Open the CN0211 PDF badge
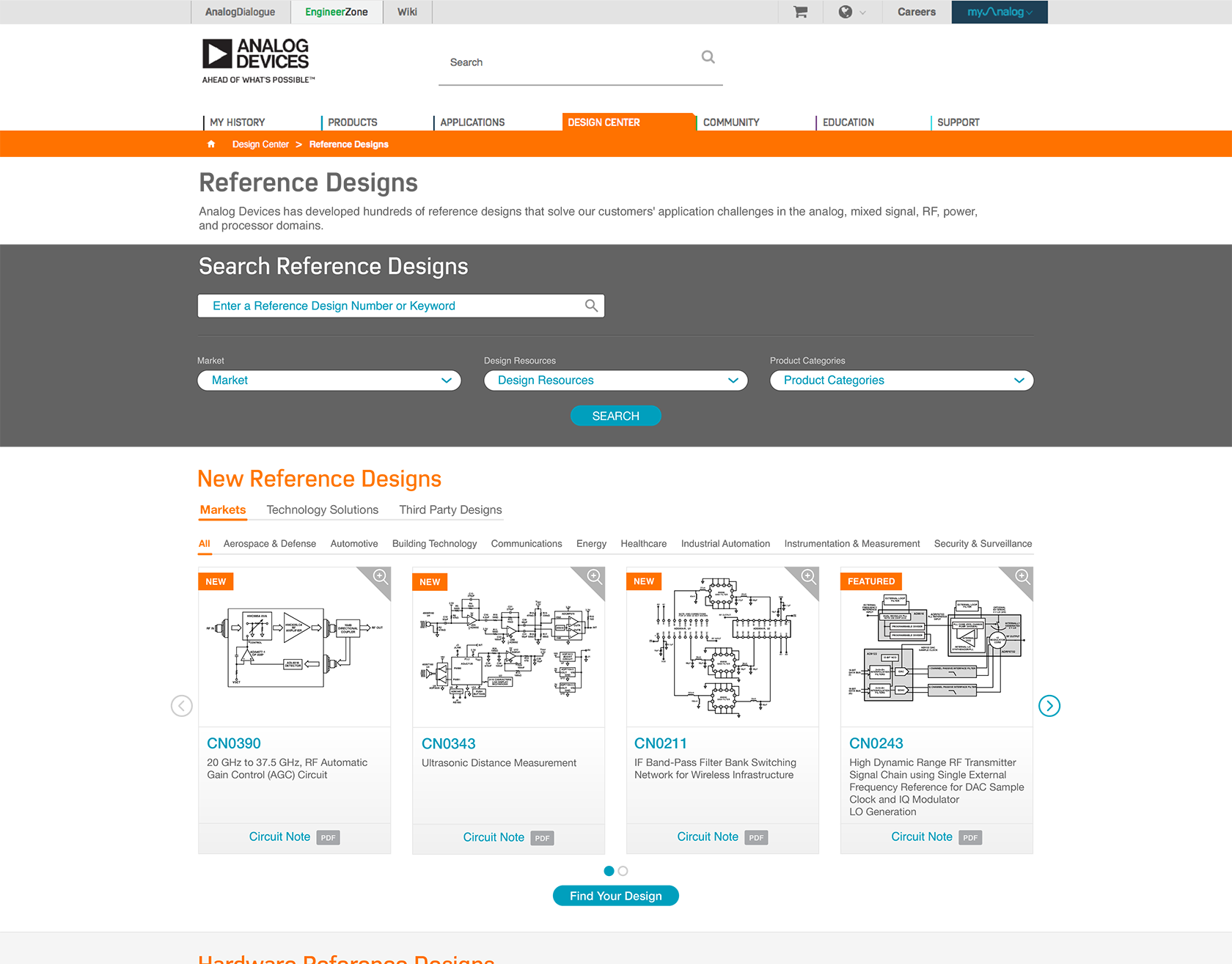Image resolution: width=1232 pixels, height=964 pixels. 756,837
